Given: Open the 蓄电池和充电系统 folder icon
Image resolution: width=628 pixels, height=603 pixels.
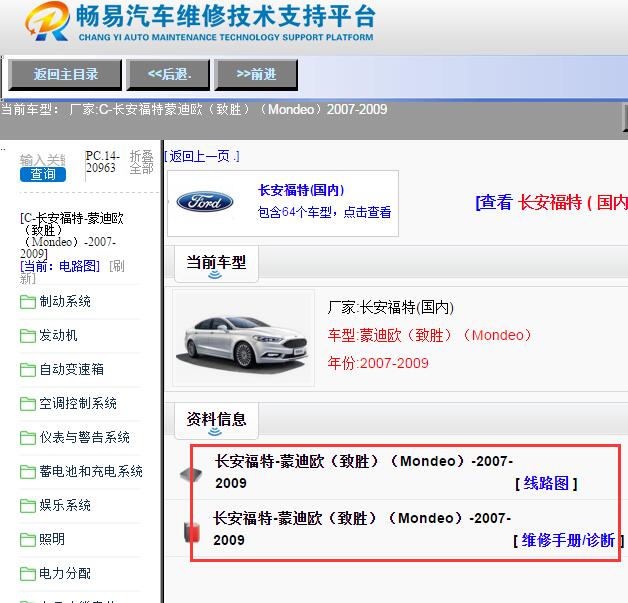Looking at the screenshot, I should click(28, 472).
